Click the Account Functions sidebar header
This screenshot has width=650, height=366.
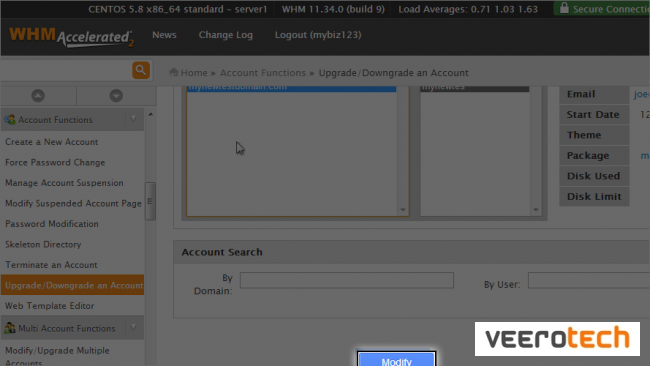[73, 119]
